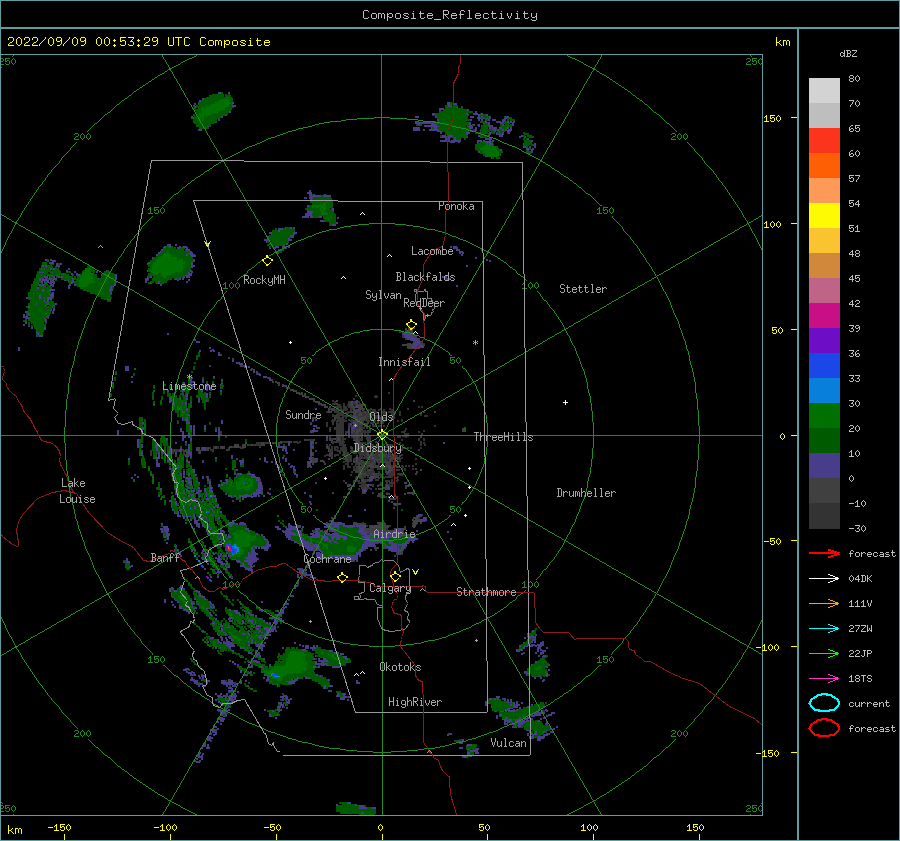Click the orange 111V arrow icon
This screenshot has width=900, height=841.
pos(824,603)
